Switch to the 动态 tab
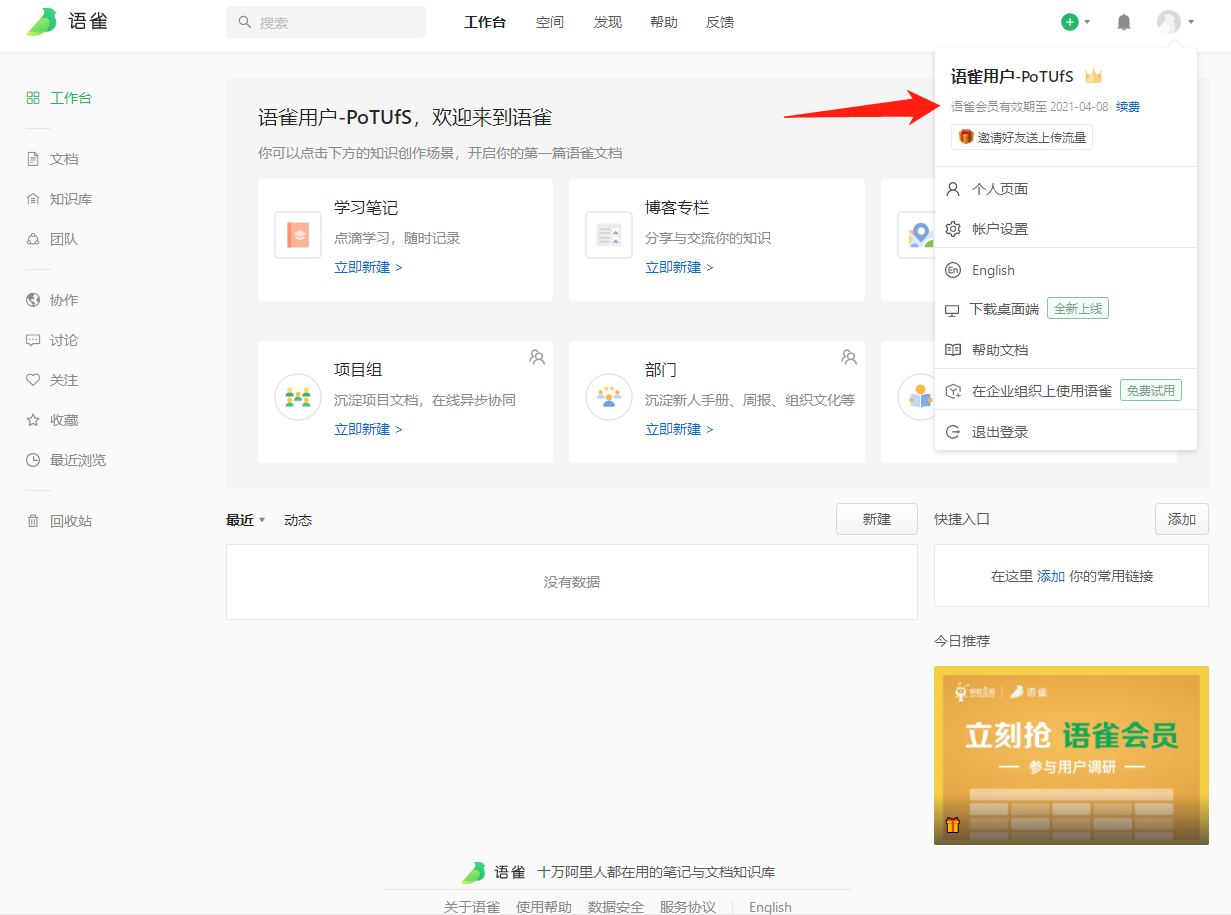The width and height of the screenshot is (1231, 915). click(298, 520)
